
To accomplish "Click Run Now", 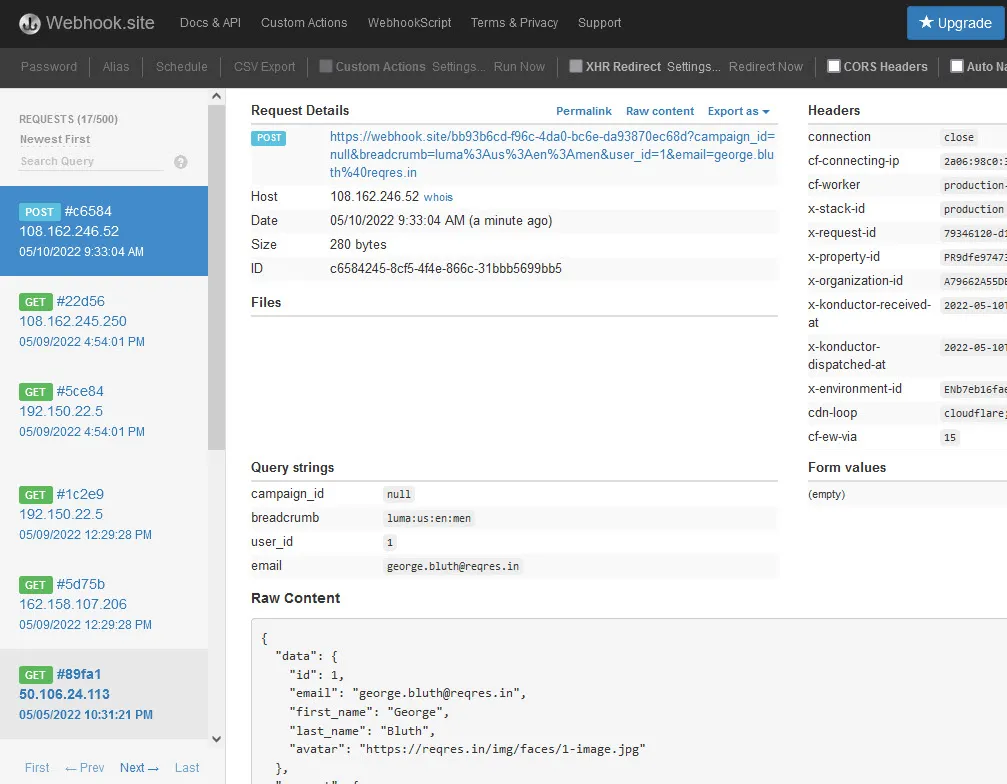I will coord(519,67).
